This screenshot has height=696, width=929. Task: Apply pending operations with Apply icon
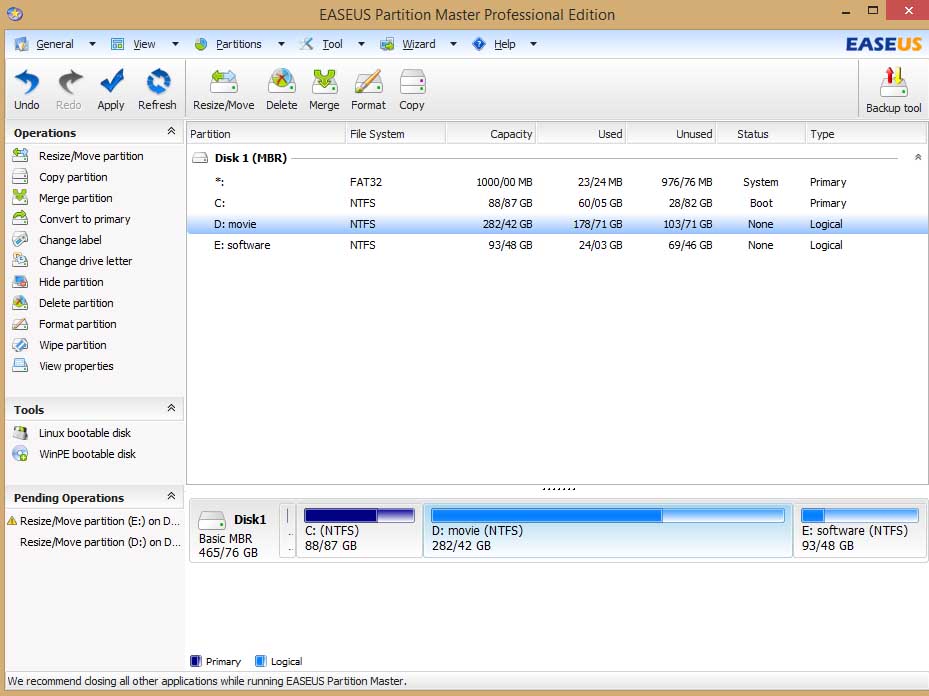pyautogui.click(x=111, y=88)
